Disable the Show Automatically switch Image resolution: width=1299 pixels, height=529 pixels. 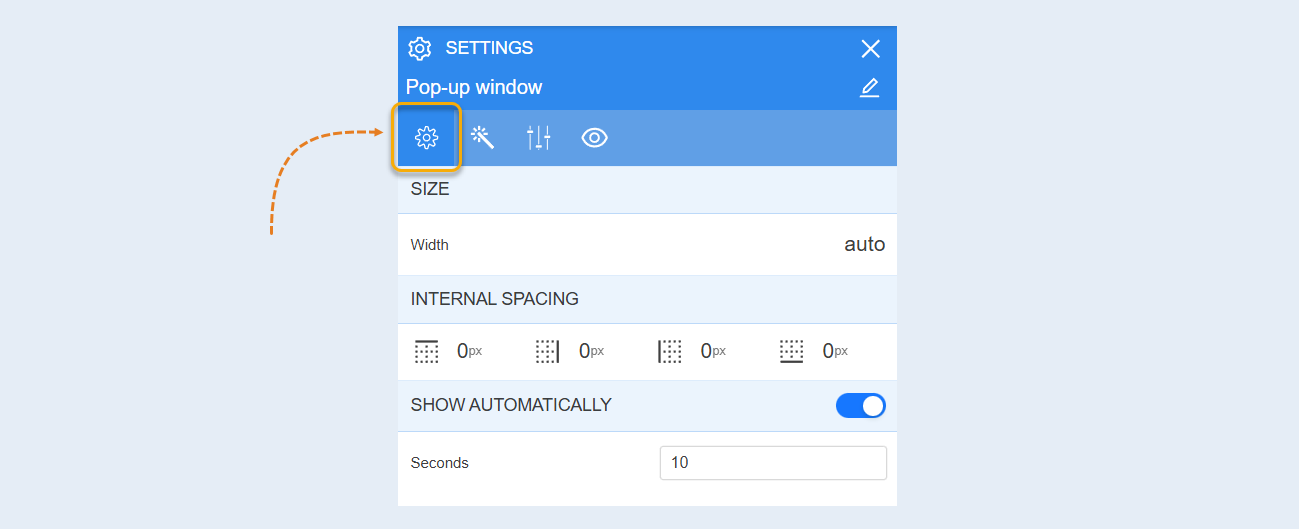[x=861, y=405]
